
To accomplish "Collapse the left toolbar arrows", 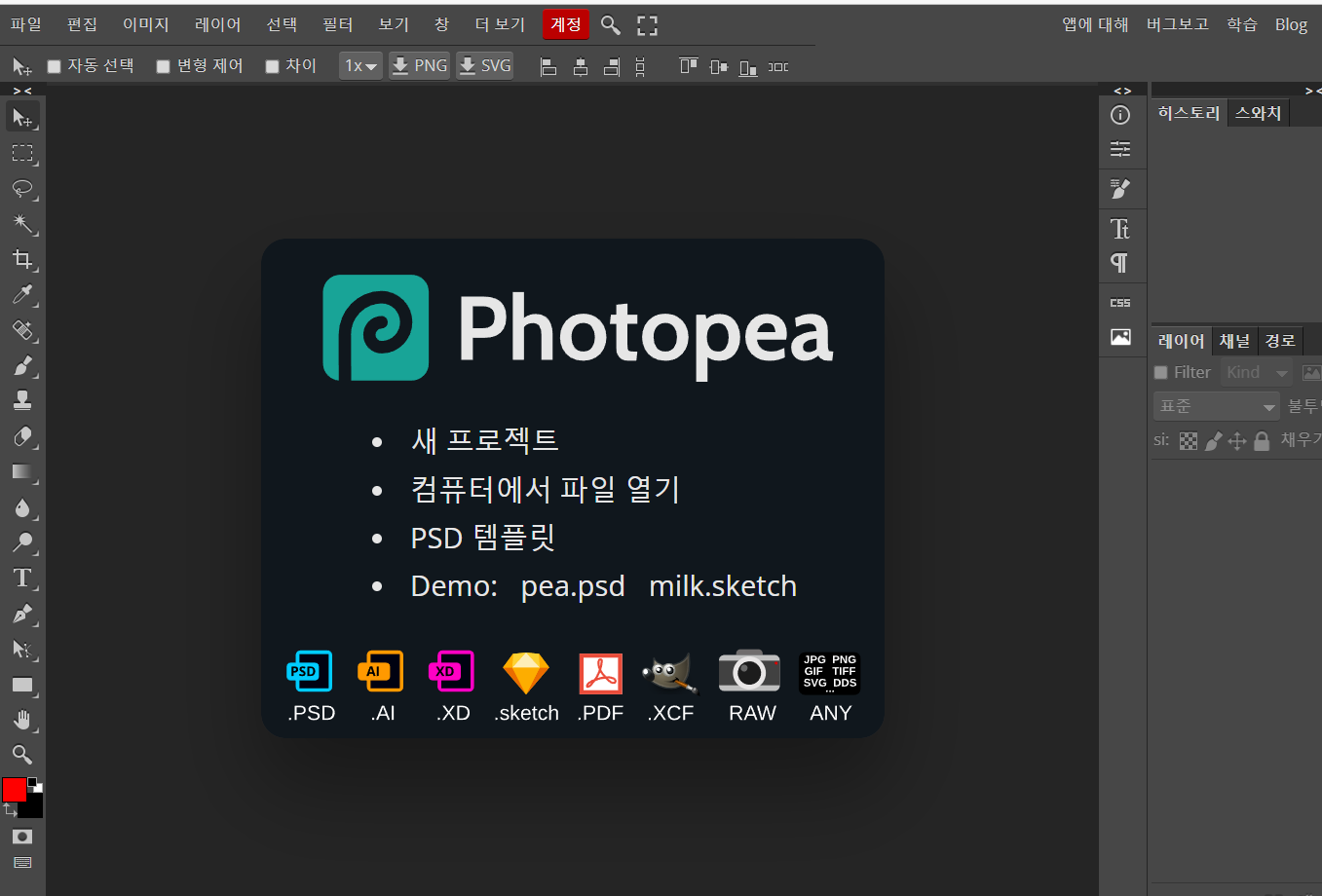I will [x=22, y=91].
